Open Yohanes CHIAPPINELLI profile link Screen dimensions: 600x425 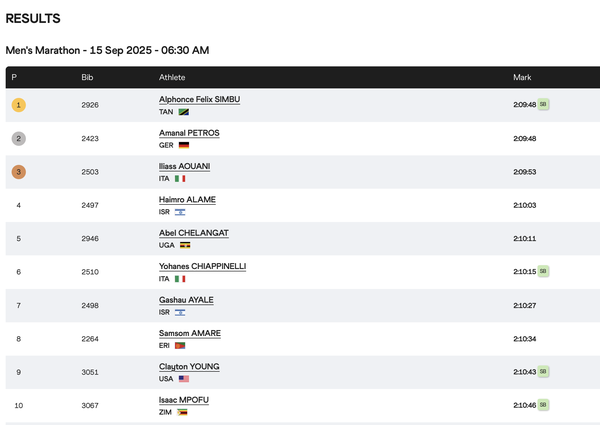click(x=202, y=266)
